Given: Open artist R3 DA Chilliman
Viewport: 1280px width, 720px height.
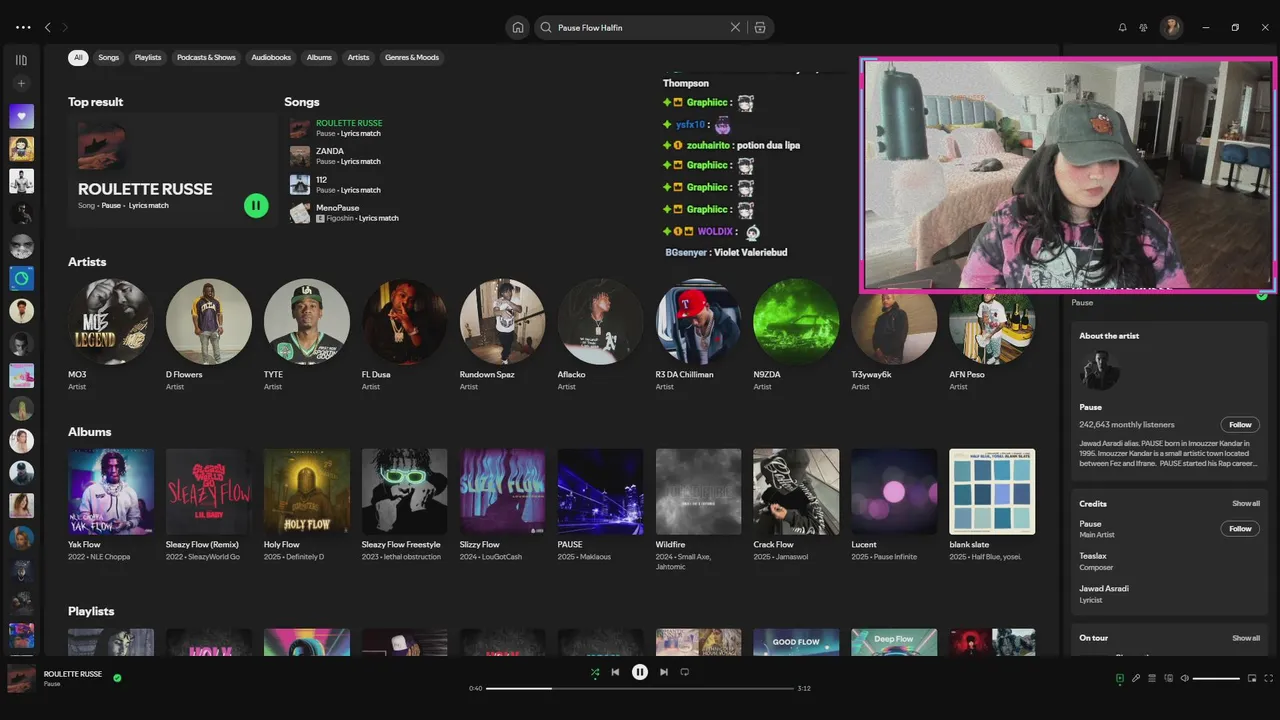Looking at the screenshot, I should point(699,335).
